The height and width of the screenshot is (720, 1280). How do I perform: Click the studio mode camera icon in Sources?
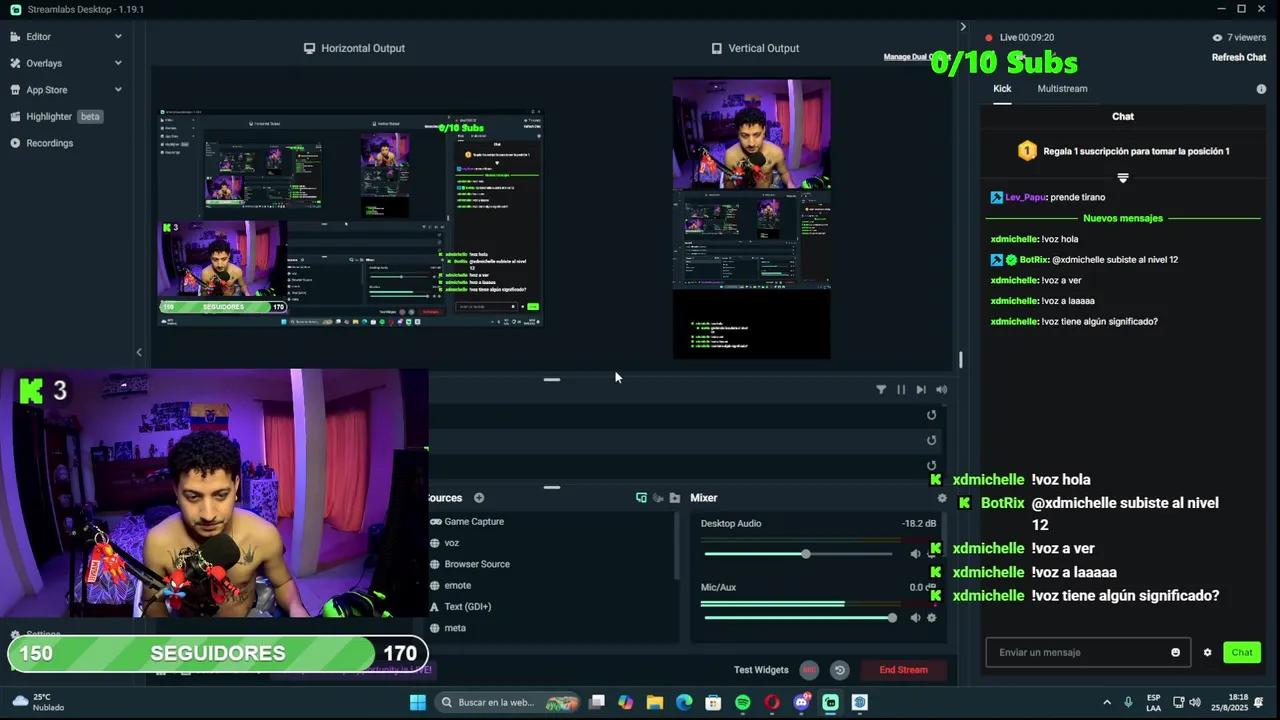tap(658, 498)
